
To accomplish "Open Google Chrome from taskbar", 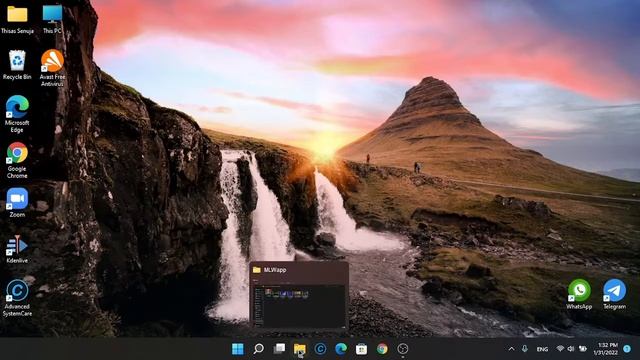I will click(382, 349).
